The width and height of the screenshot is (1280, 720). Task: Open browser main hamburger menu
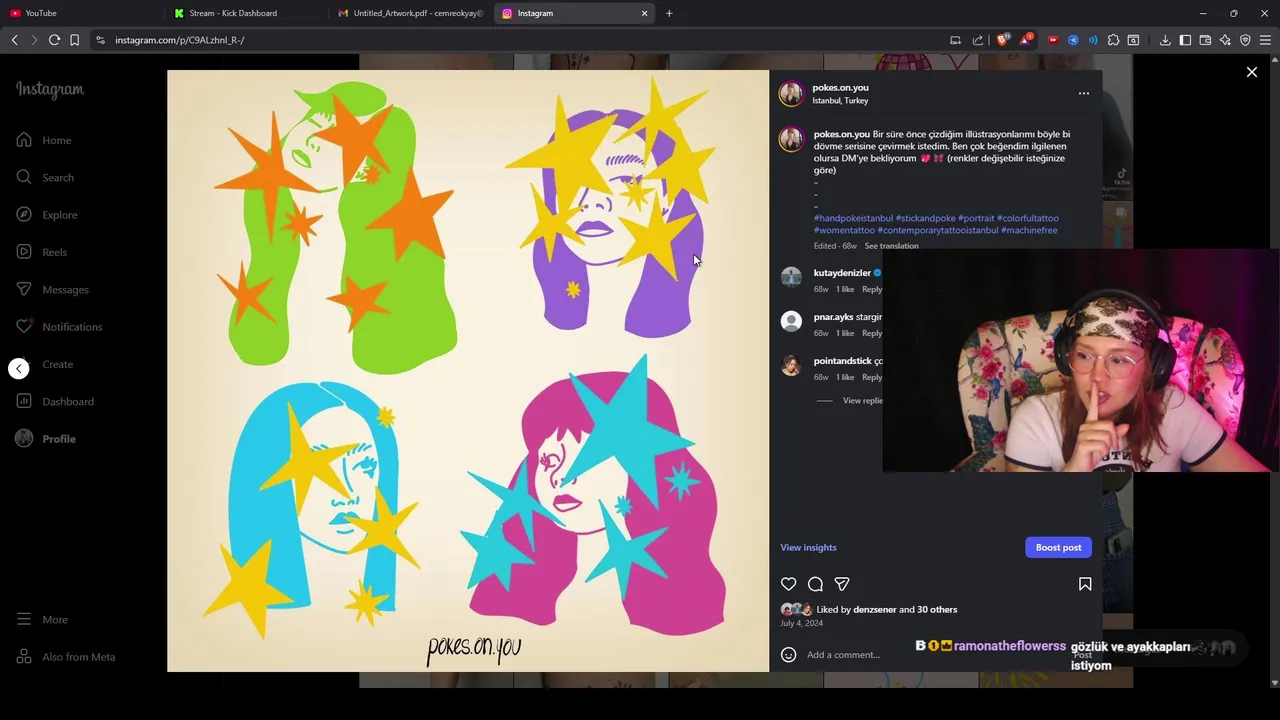tap(1265, 40)
